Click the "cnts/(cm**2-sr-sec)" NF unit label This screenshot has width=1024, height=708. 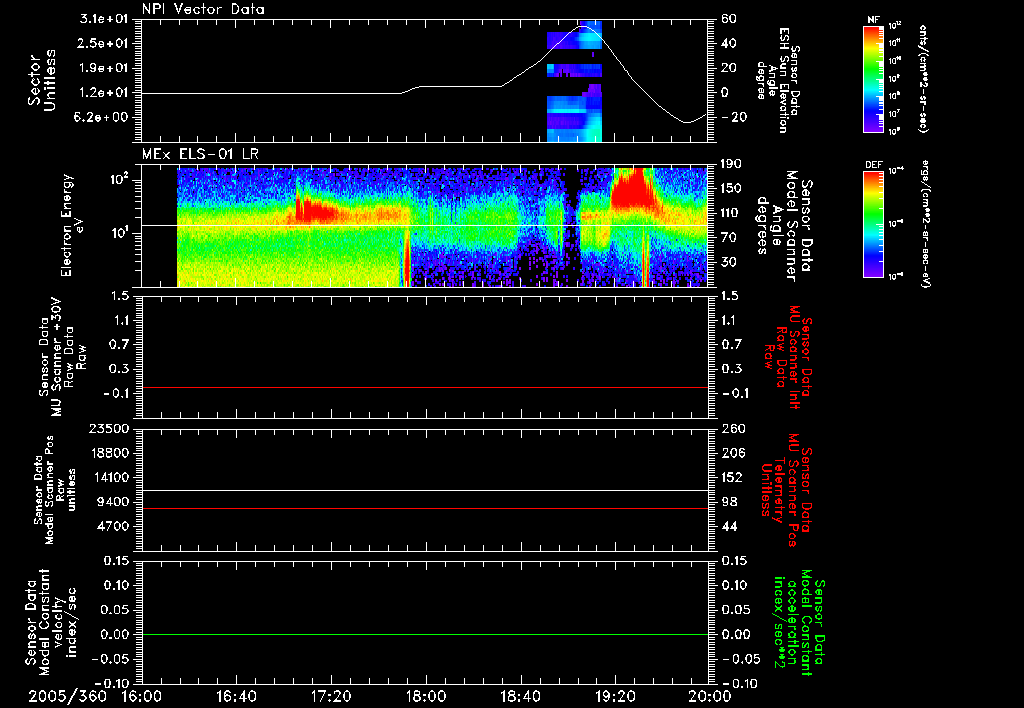[x=923, y=78]
